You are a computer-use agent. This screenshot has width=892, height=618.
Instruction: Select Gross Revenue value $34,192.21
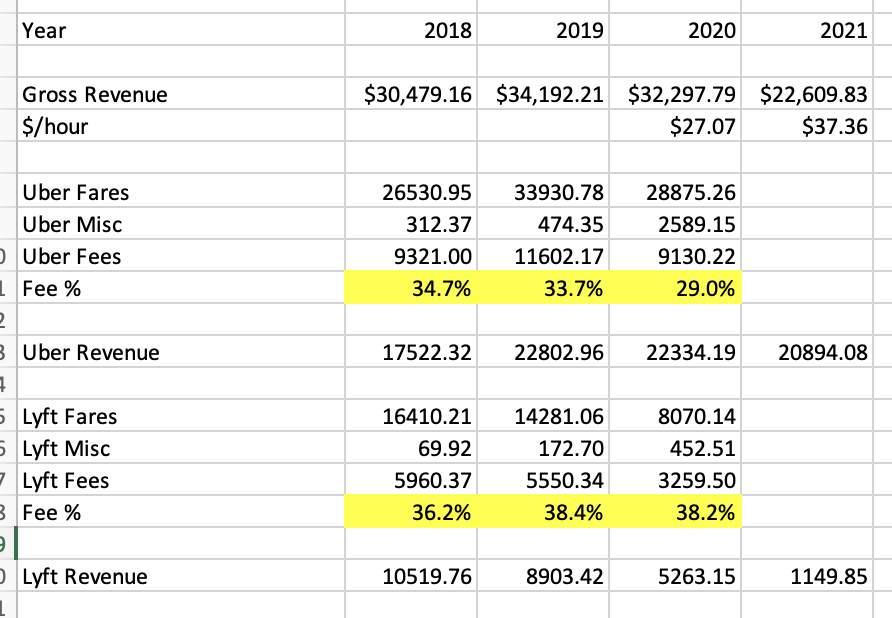(543, 94)
